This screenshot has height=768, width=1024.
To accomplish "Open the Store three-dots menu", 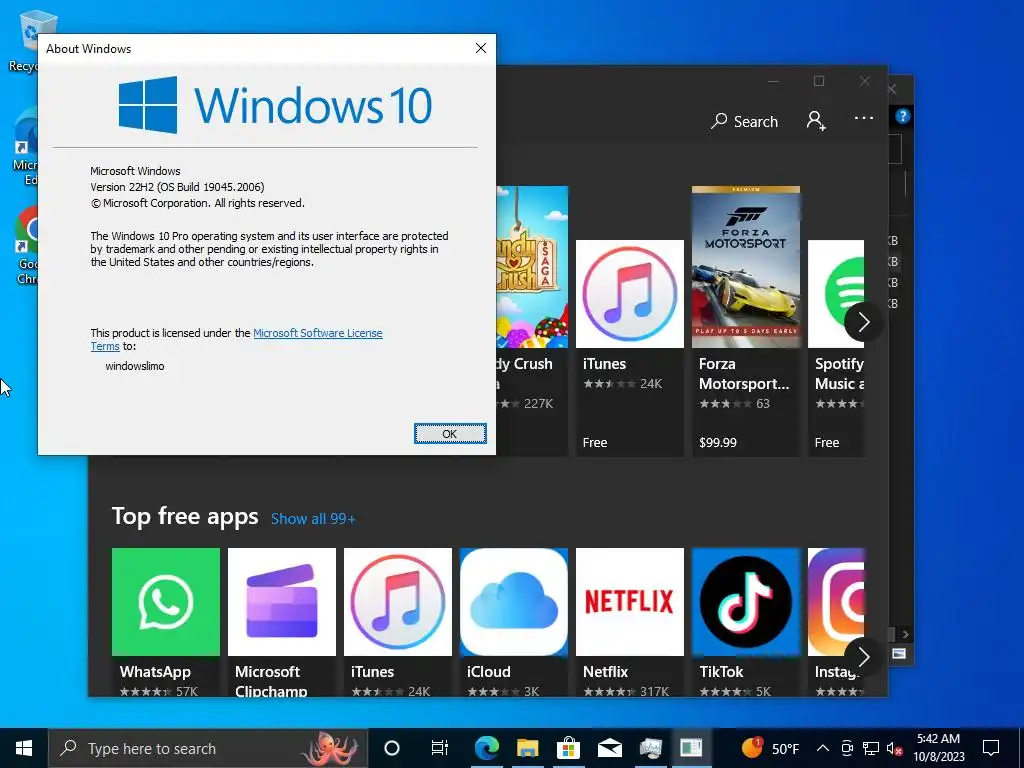I will click(x=863, y=118).
